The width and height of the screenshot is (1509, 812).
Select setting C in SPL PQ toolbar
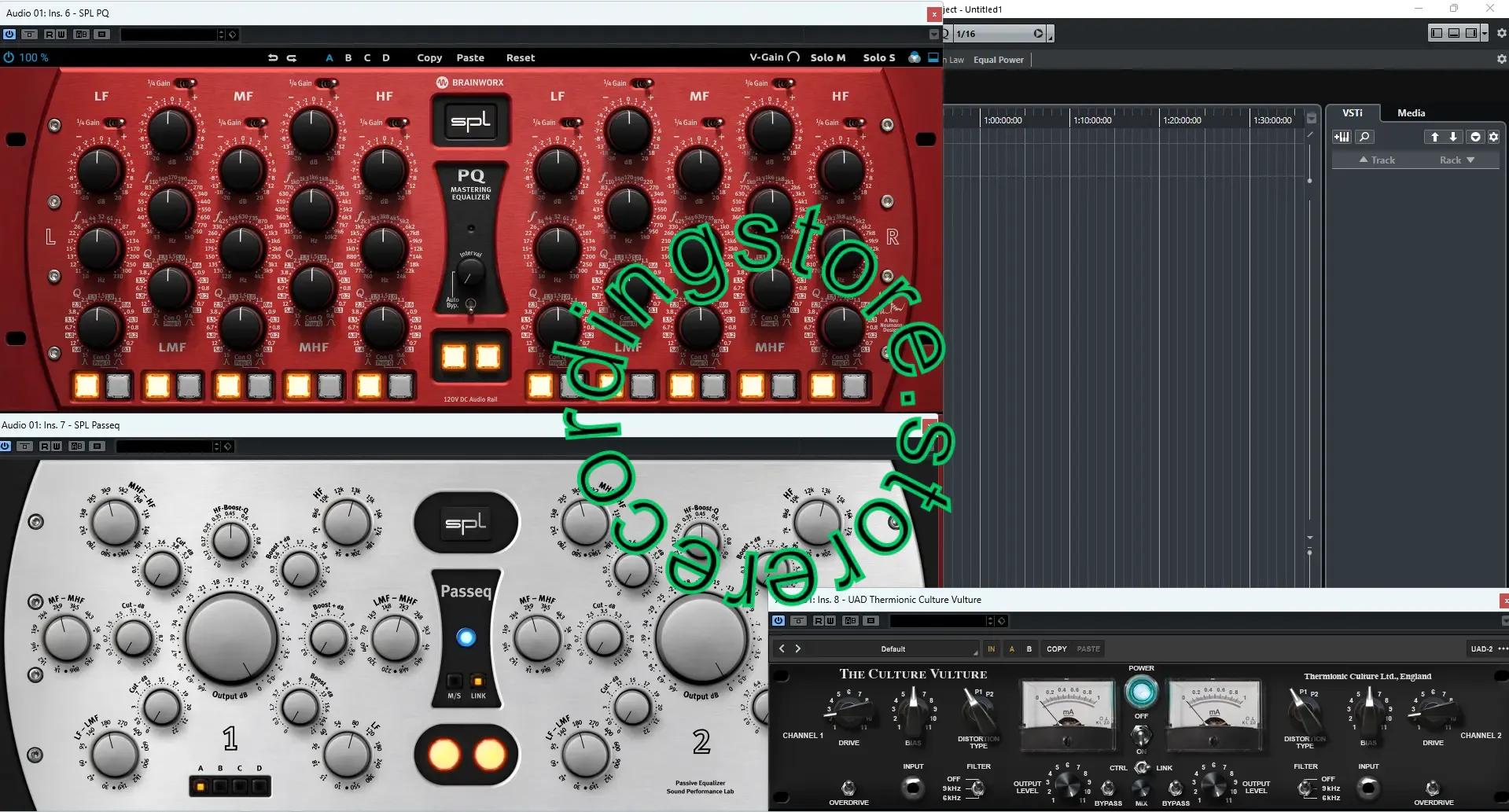click(x=367, y=58)
